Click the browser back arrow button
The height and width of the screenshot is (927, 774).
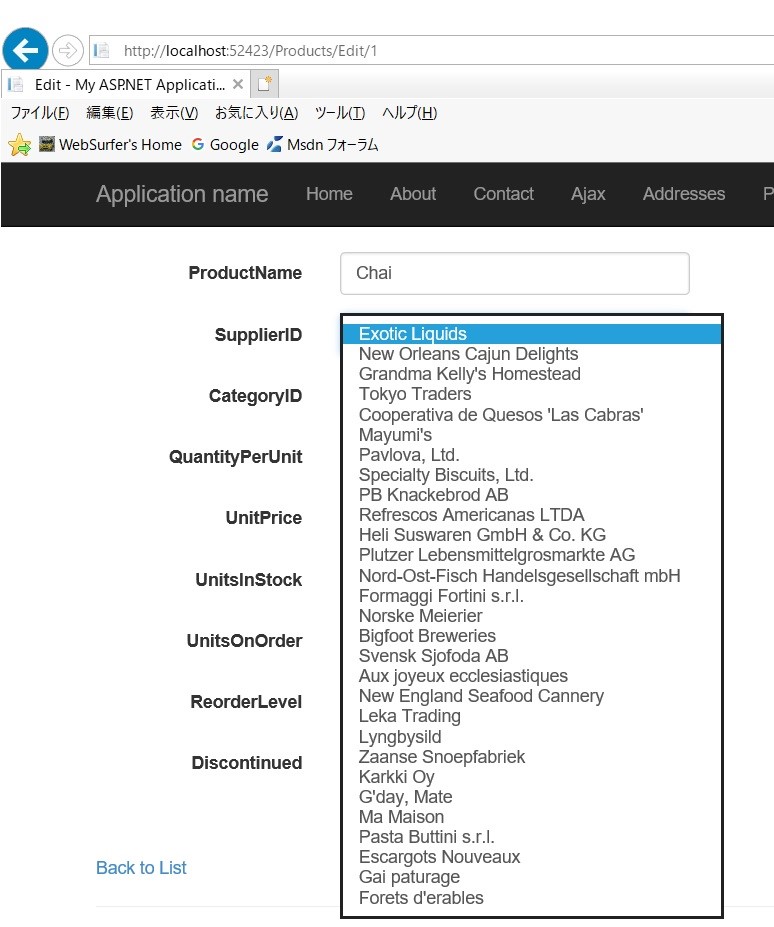pyautogui.click(x=25, y=49)
